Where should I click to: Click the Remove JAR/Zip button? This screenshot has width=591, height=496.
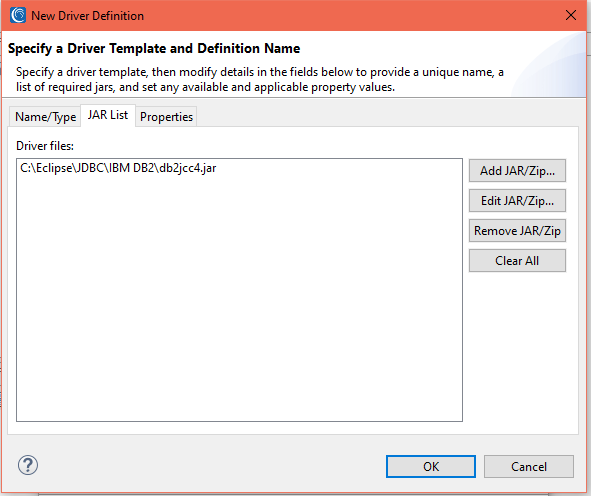[517, 231]
